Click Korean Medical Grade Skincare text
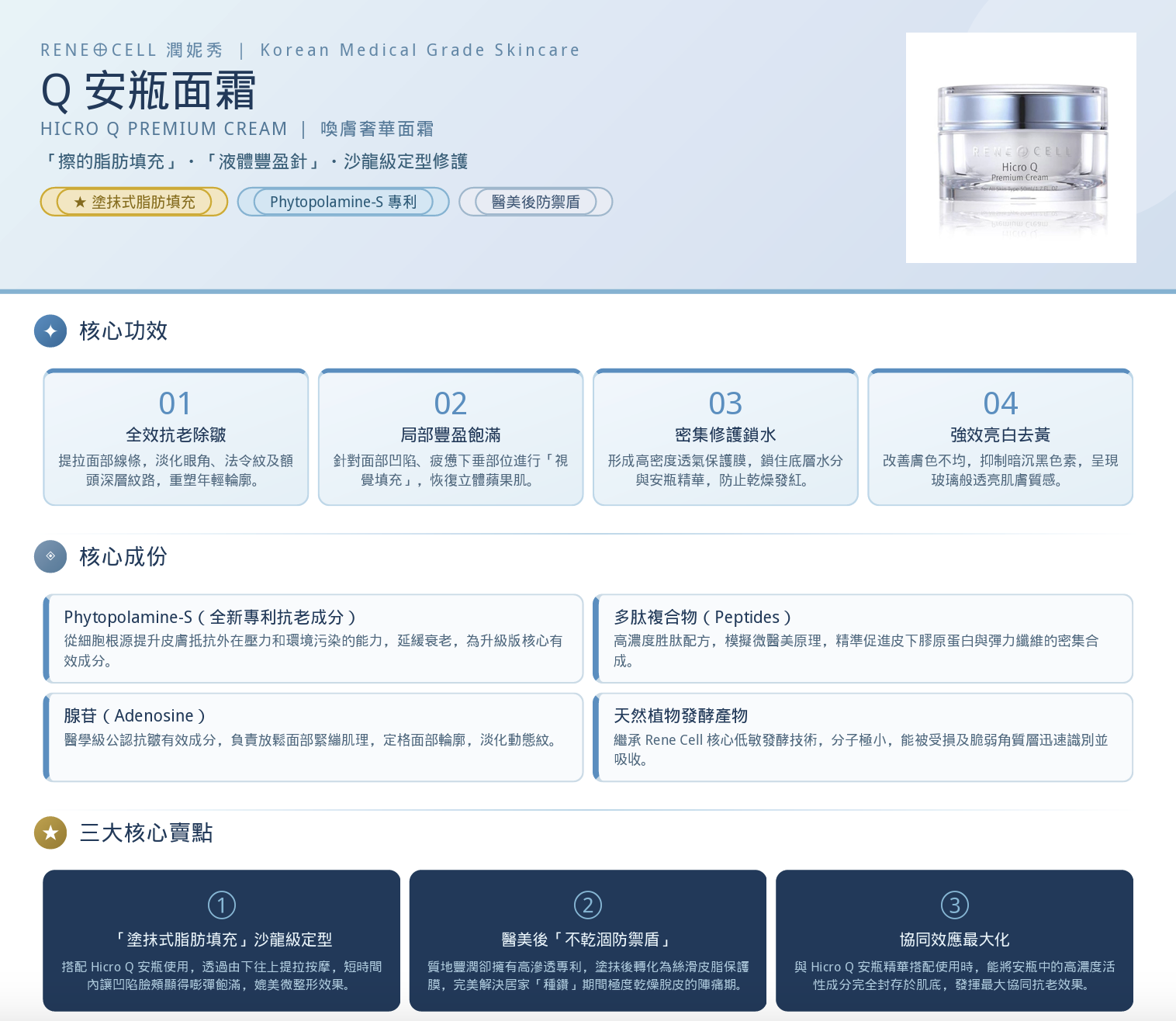 point(420,50)
